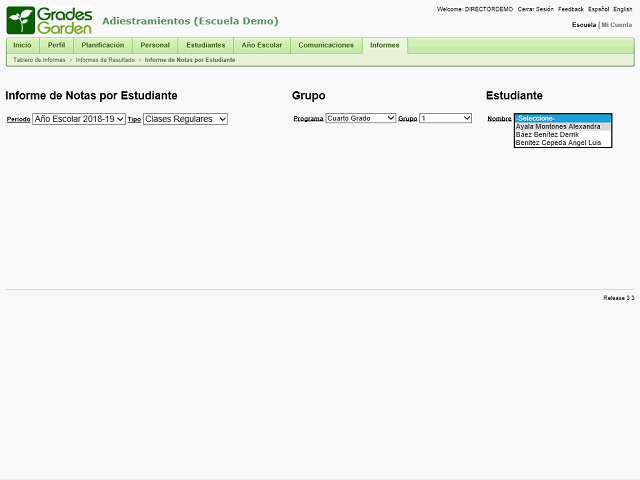Click the Grades Garden logo

pyautogui.click(x=50, y=20)
